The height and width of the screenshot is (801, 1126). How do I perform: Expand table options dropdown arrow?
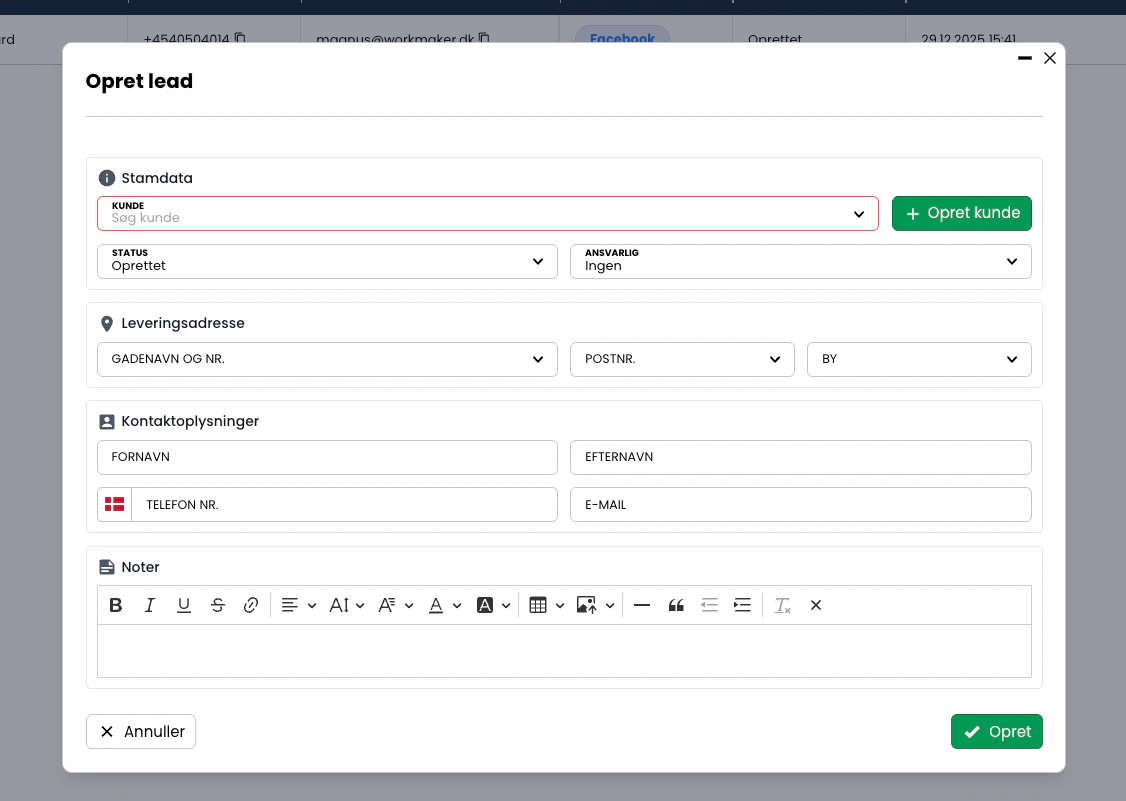[560, 606]
